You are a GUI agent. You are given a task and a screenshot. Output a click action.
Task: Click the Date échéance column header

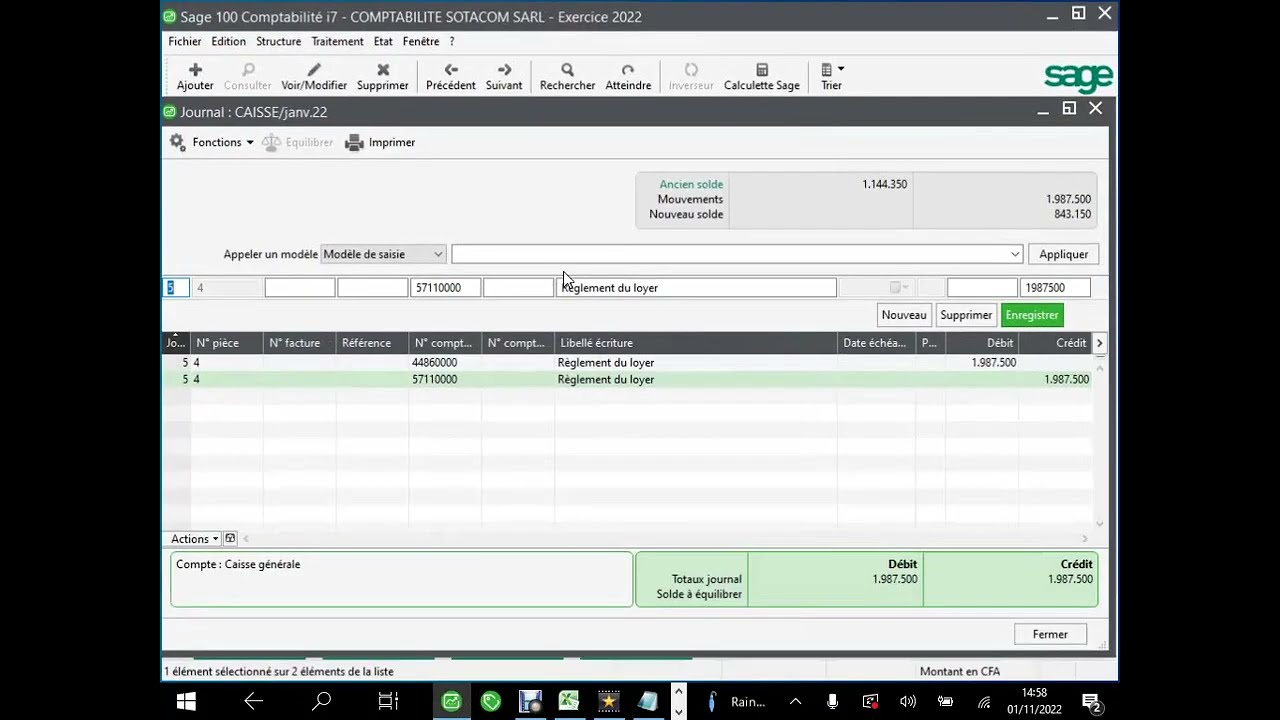point(874,343)
